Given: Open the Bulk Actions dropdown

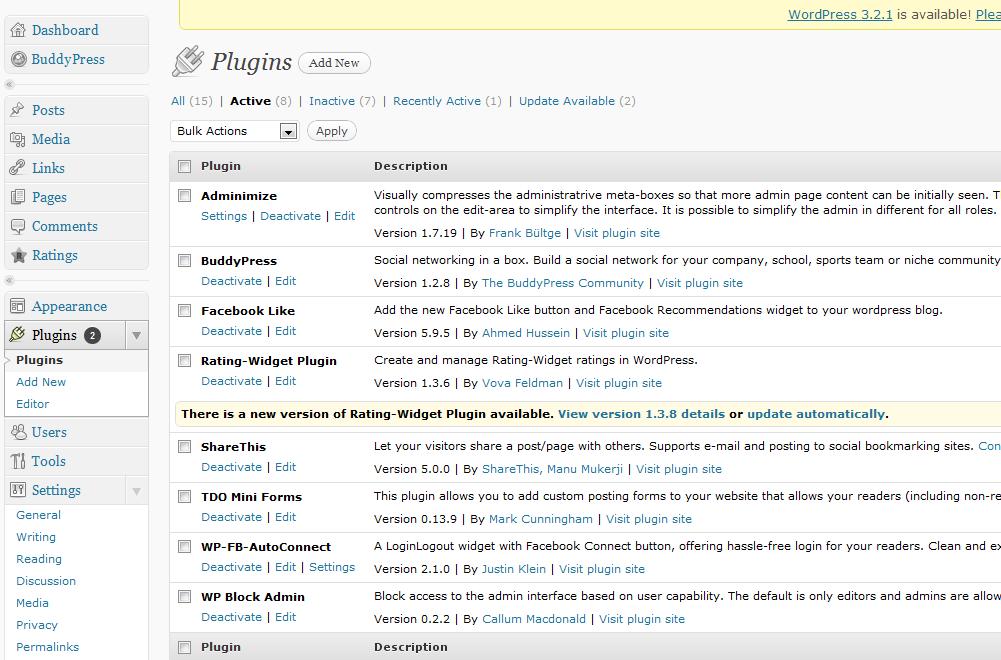Looking at the screenshot, I should click(x=234, y=131).
